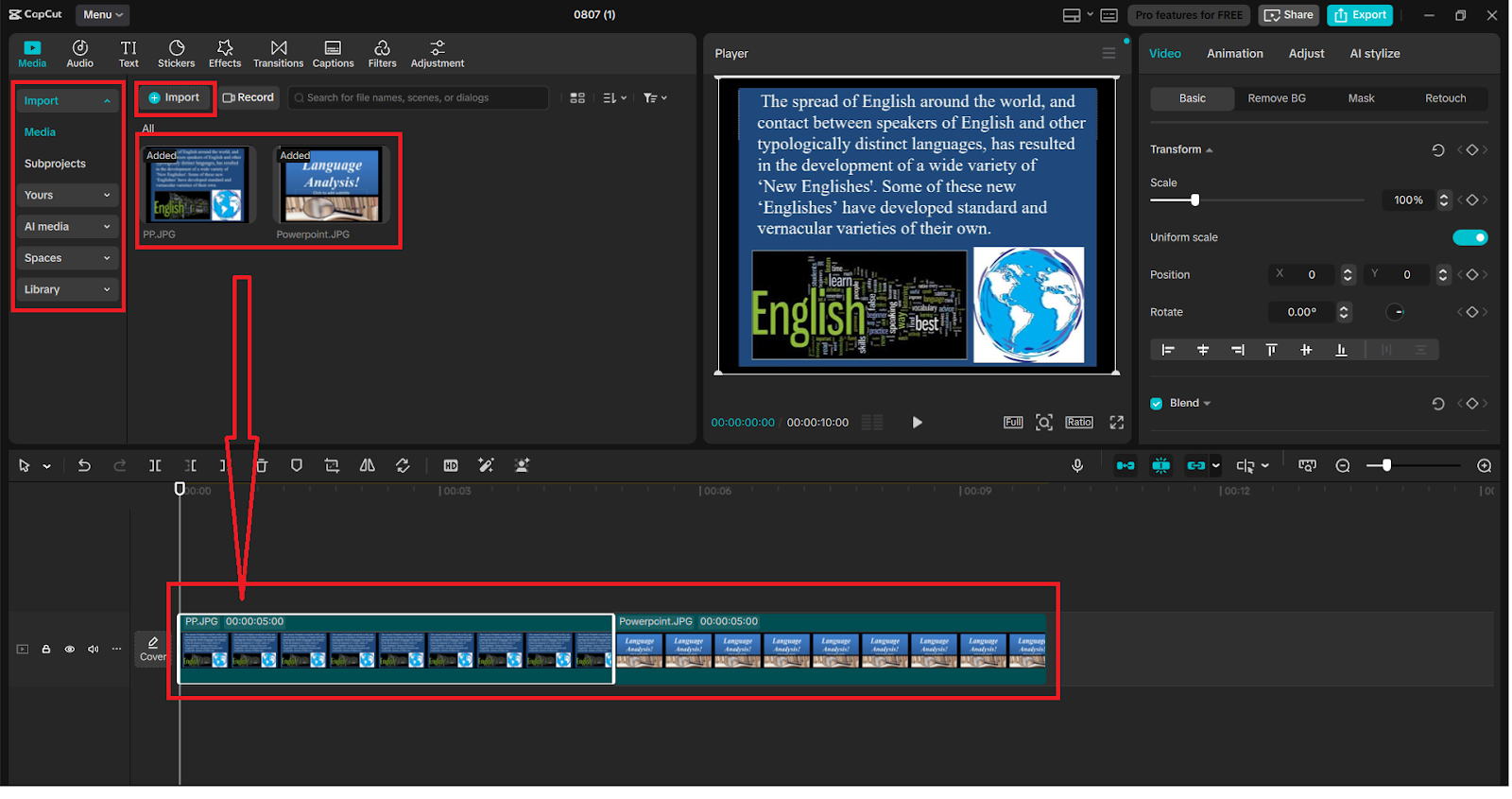1512x799 pixels.
Task: Add a keyframe for Rotate
Action: tap(1471, 312)
